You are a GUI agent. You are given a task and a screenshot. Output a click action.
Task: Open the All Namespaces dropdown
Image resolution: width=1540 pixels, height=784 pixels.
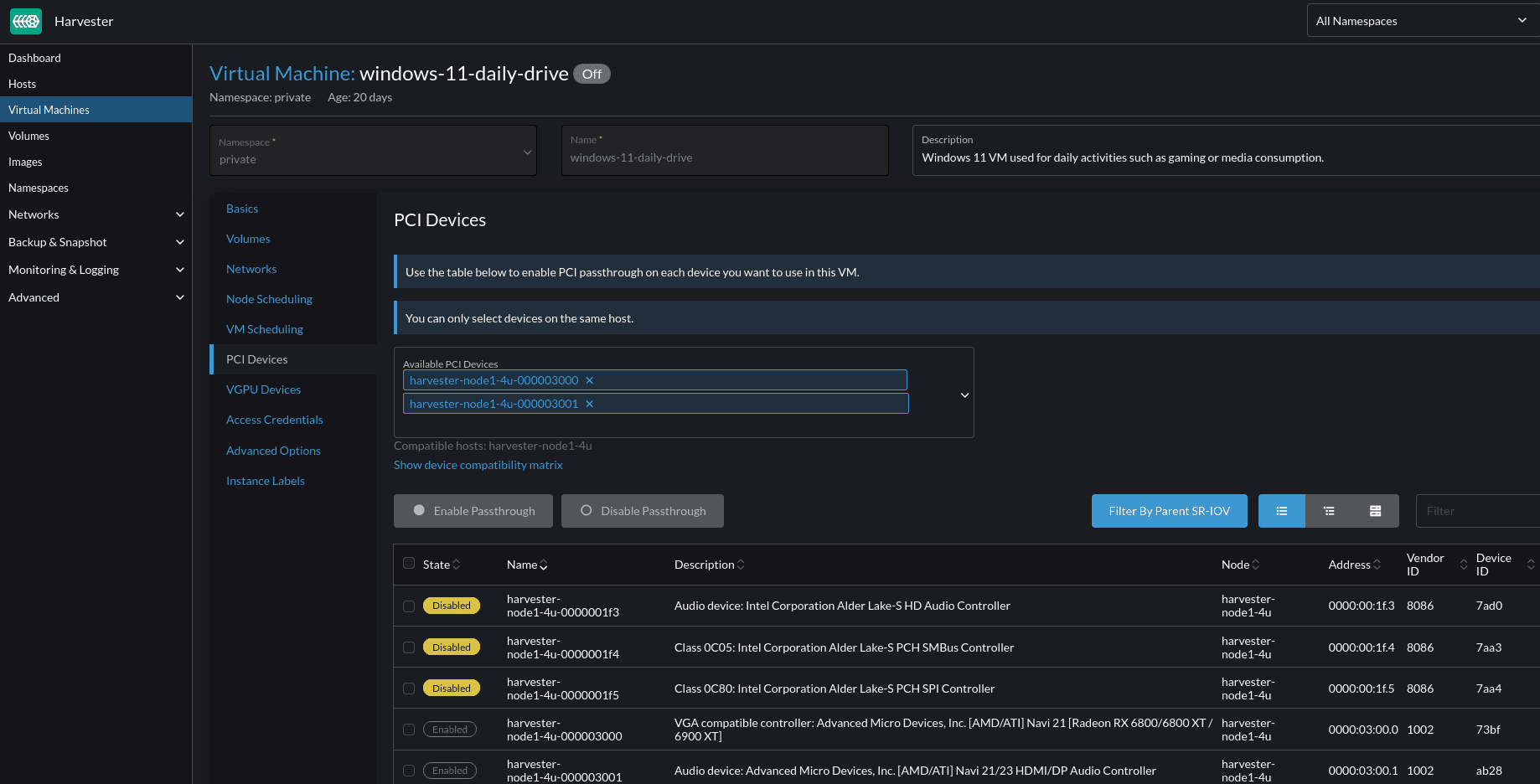1421,21
